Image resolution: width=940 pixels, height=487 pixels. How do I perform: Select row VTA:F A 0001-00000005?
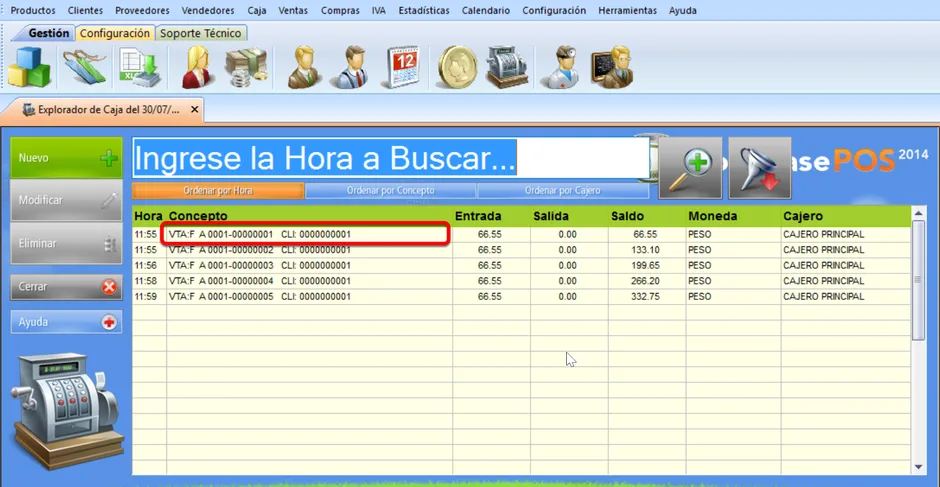coord(521,297)
